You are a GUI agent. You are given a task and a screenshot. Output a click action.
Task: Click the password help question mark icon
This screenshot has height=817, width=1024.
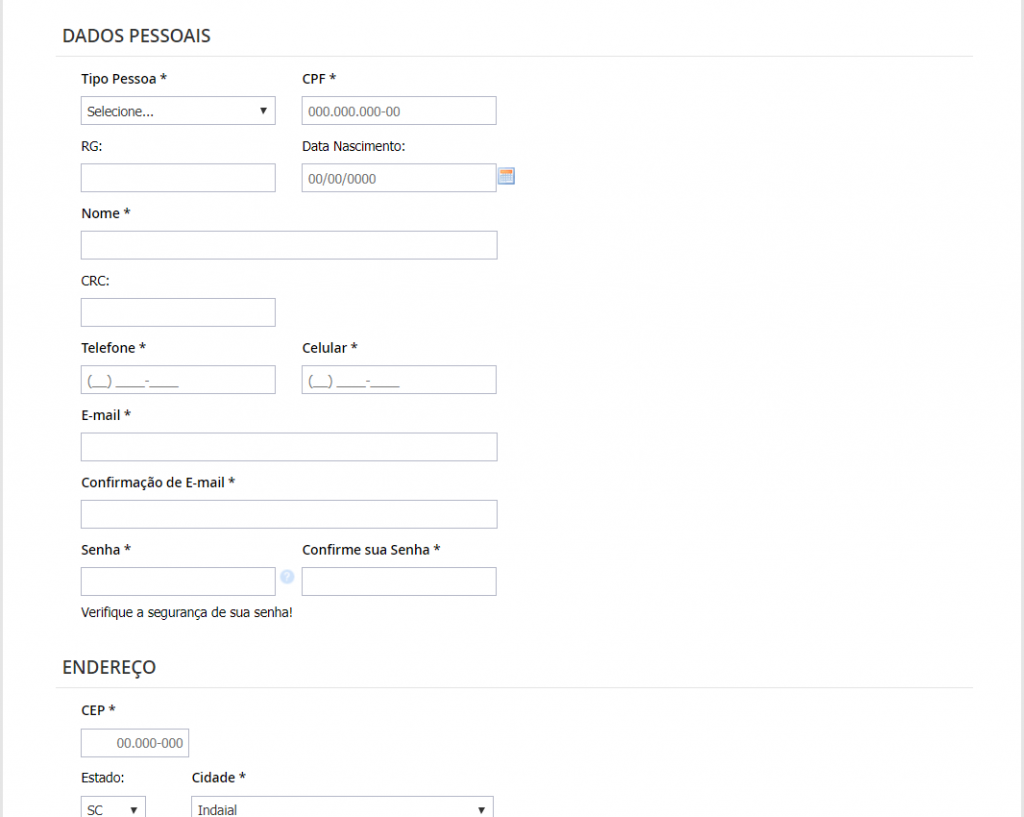coord(287,577)
